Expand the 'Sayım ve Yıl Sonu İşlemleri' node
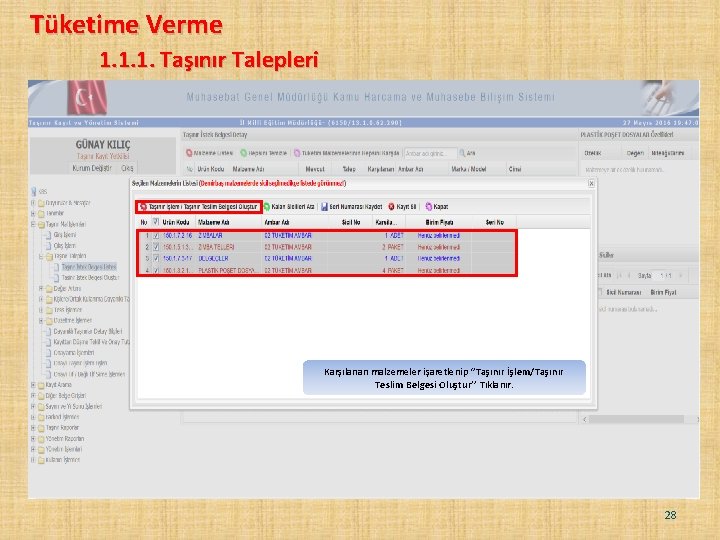The height and width of the screenshot is (540, 720). click(33, 406)
